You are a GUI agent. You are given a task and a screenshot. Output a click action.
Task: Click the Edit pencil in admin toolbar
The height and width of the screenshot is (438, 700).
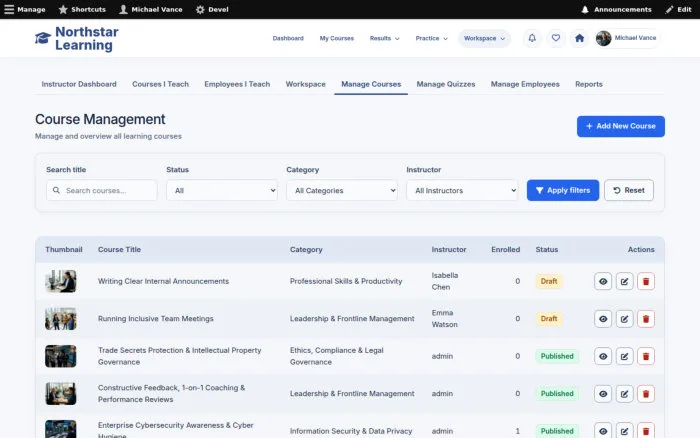tap(678, 9)
